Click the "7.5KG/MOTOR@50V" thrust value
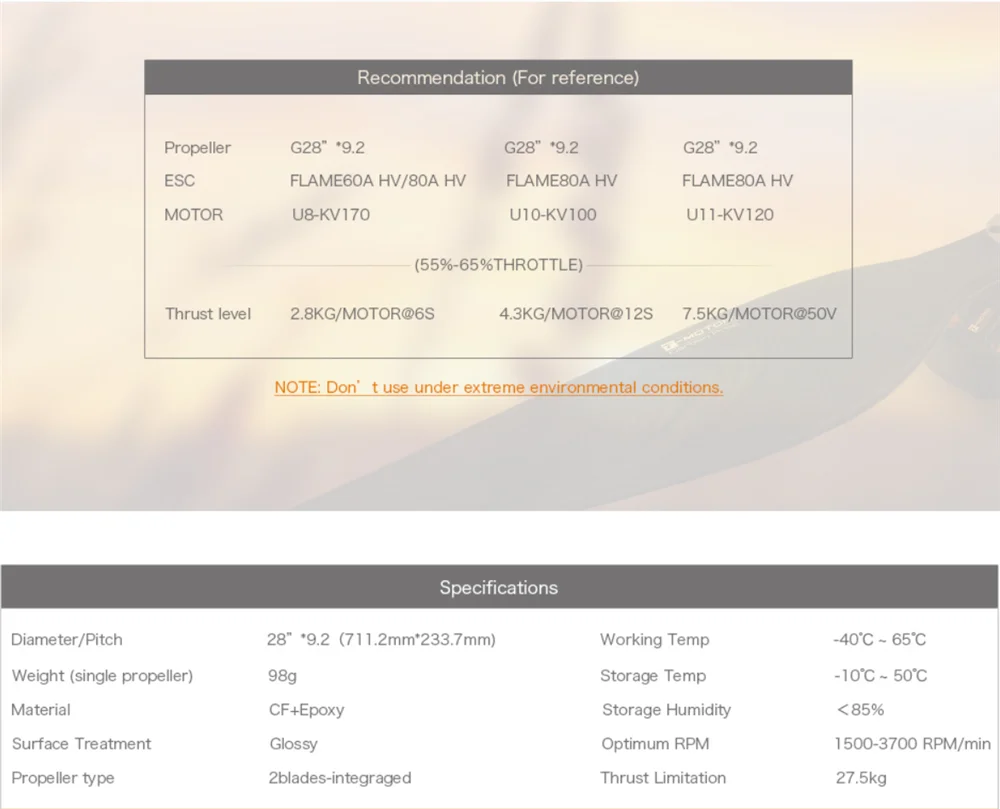The width and height of the screenshot is (1000, 809). (759, 314)
